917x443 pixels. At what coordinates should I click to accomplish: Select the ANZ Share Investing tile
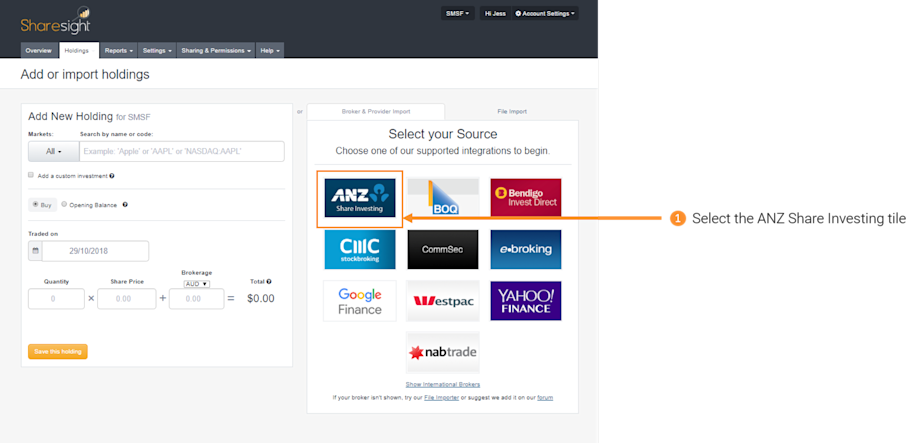tap(360, 198)
